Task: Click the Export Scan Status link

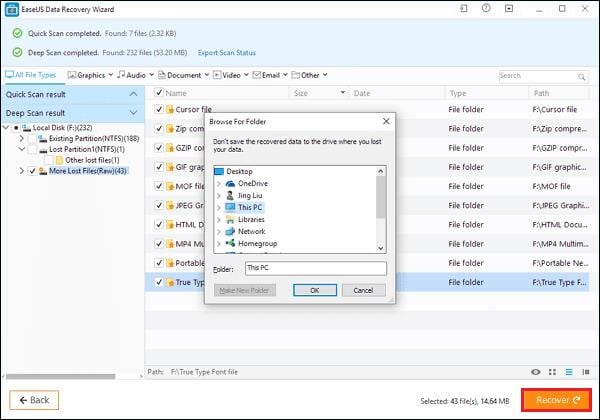Action: pyautogui.click(x=226, y=52)
